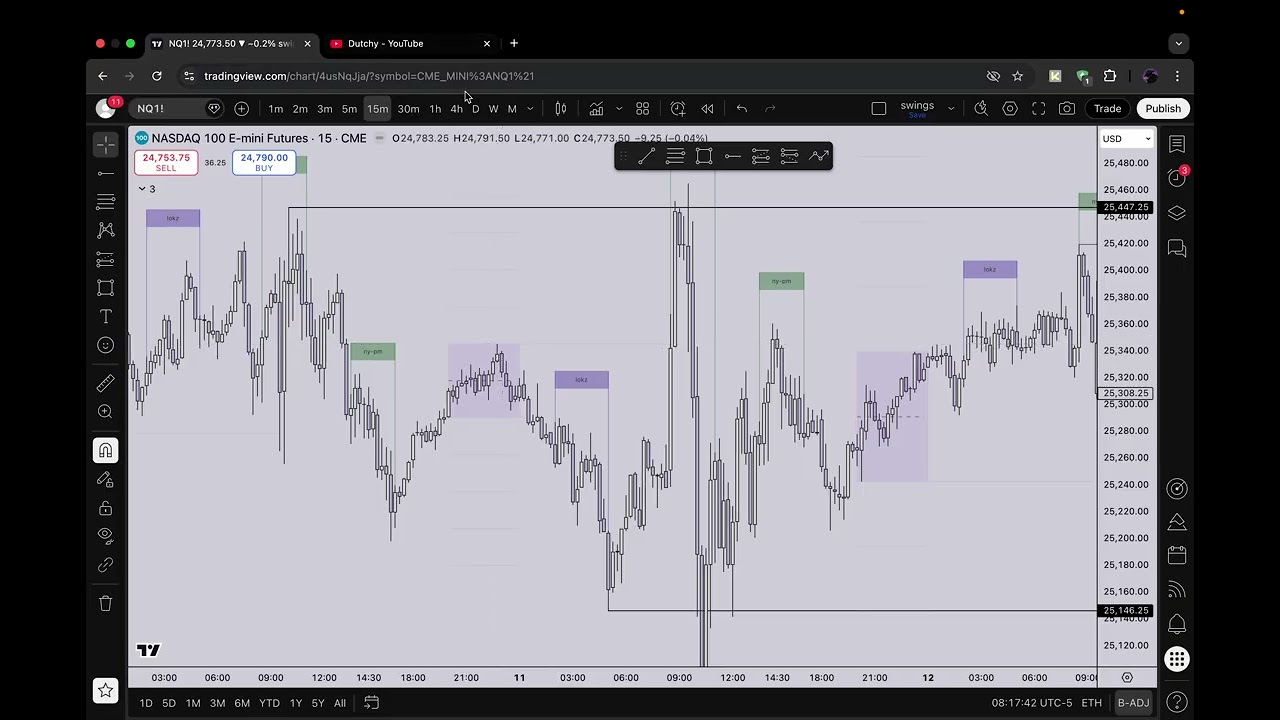1280x720 pixels.
Task: Open the Products grid icon in right sidebar
Action: [1177, 659]
